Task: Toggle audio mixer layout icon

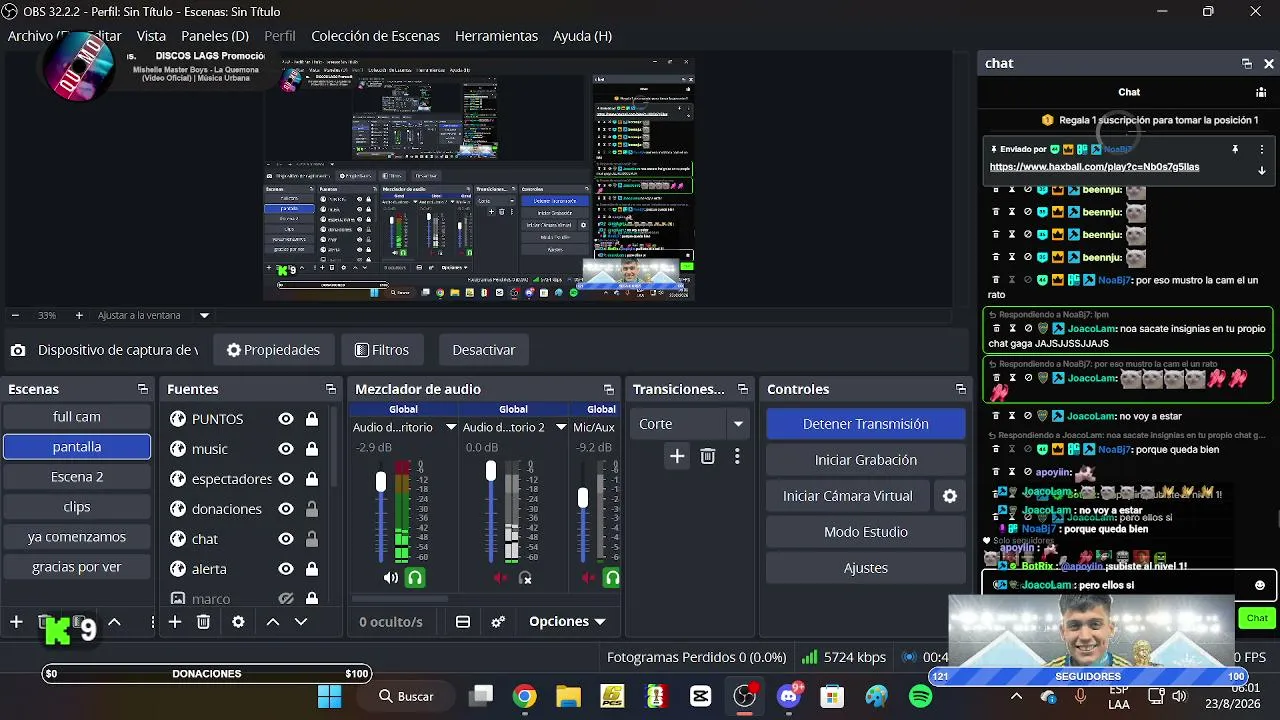Action: (x=463, y=622)
